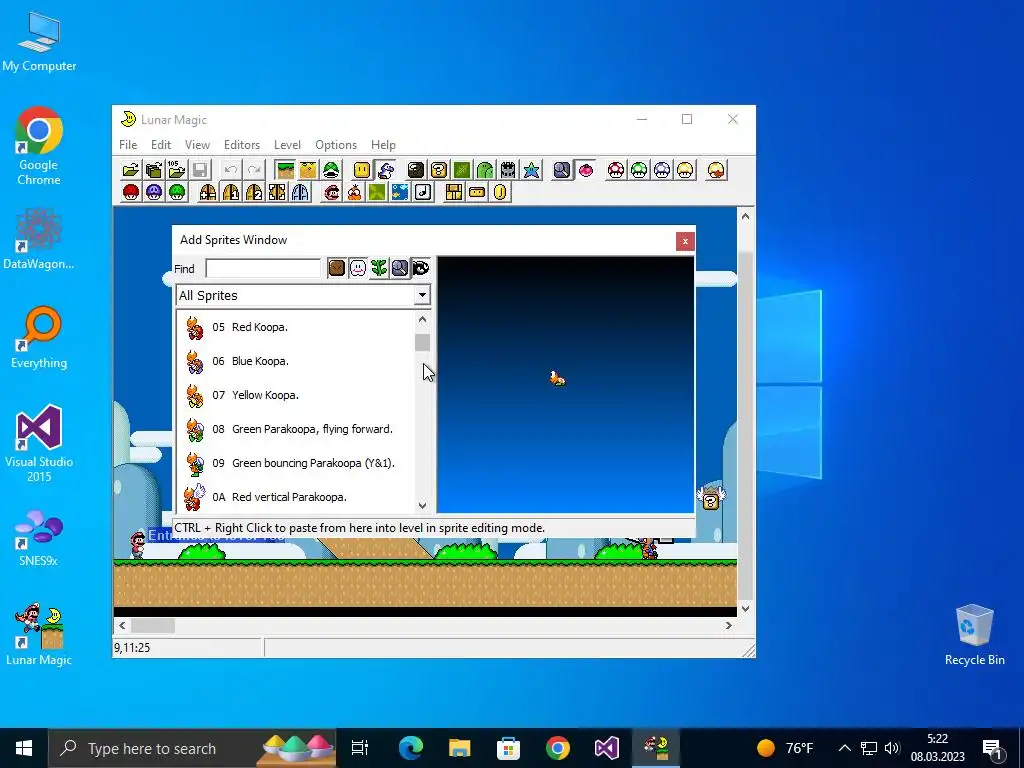This screenshot has height=768, width=1024.
Task: Select the 06 Blue Koopa sprite row
Action: [296, 361]
